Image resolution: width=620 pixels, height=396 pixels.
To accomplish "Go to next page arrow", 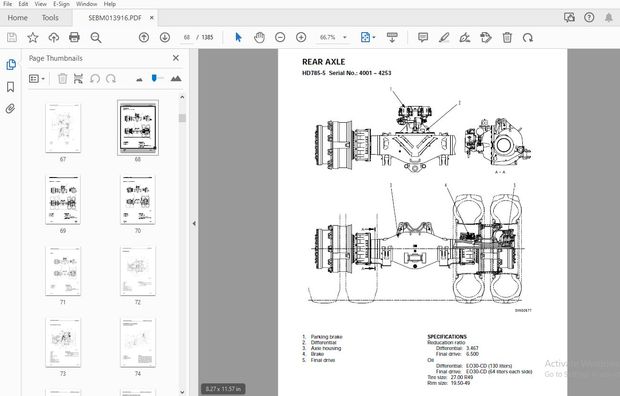I will 165,38.
